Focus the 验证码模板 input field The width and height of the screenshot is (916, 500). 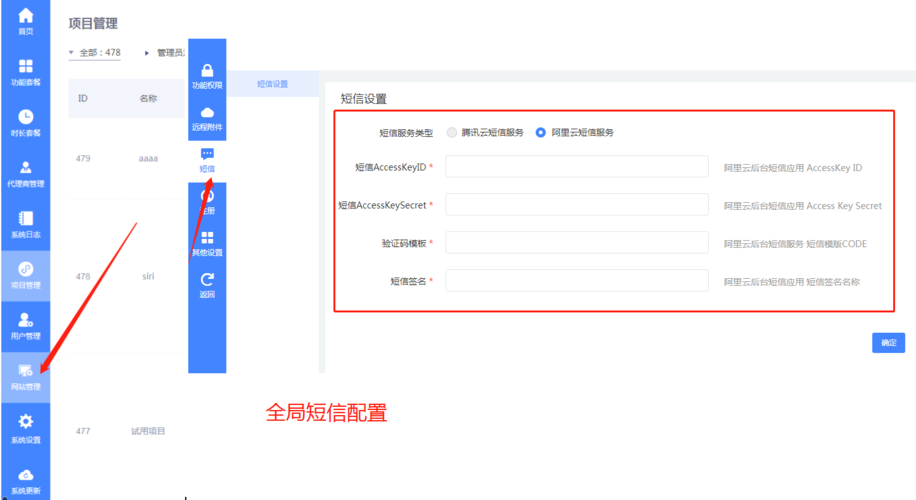(577, 242)
